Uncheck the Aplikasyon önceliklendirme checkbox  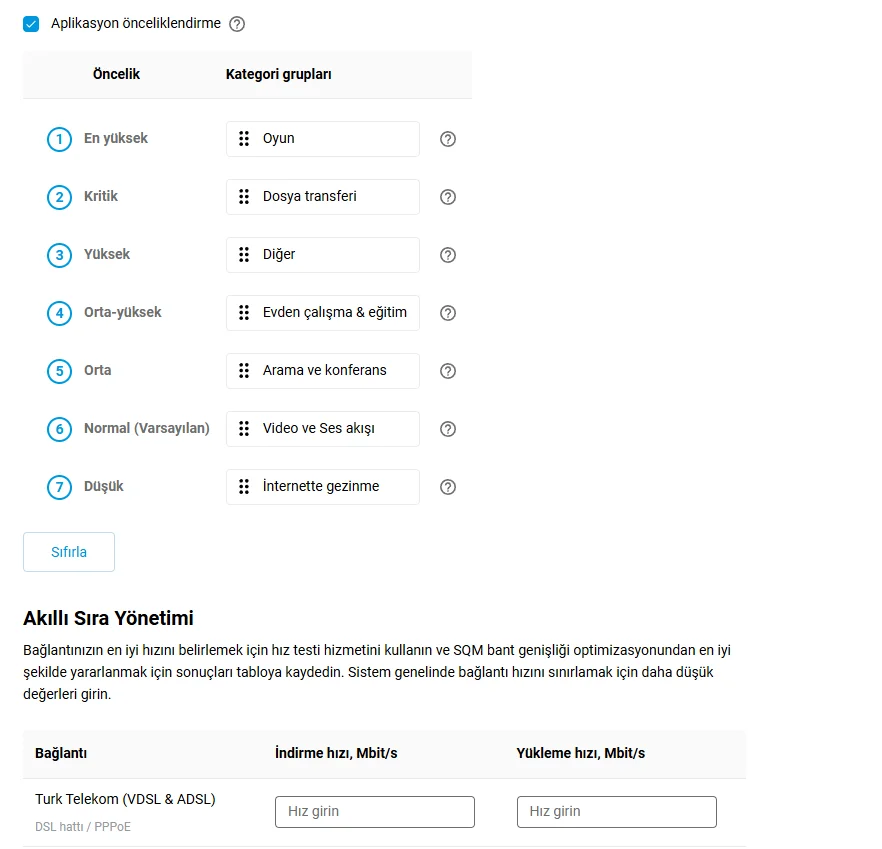pos(31,24)
